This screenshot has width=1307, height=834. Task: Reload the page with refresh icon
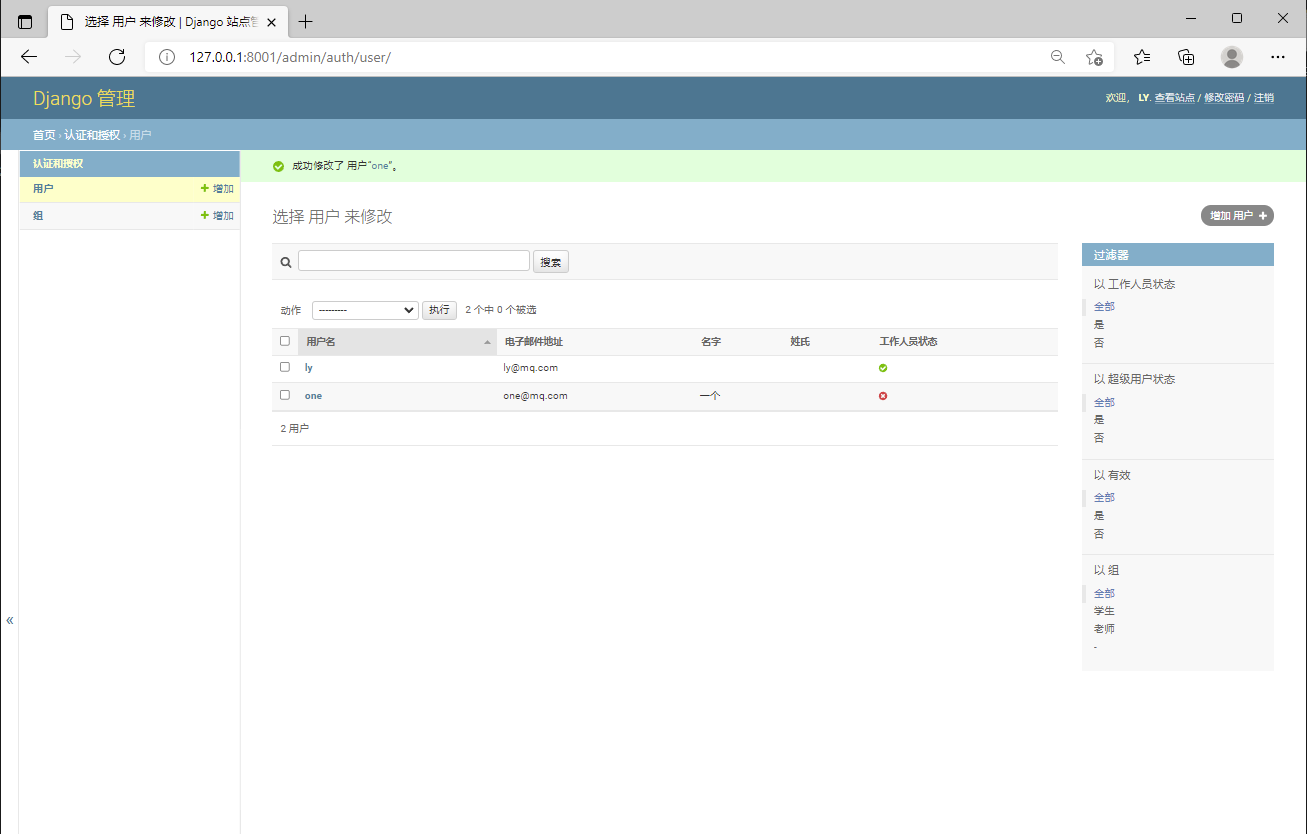click(x=117, y=57)
